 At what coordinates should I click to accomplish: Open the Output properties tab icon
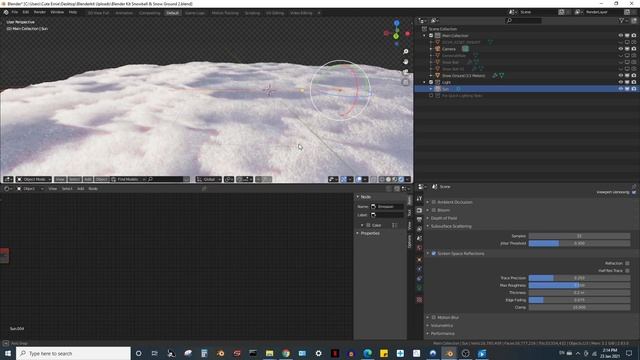click(419, 220)
